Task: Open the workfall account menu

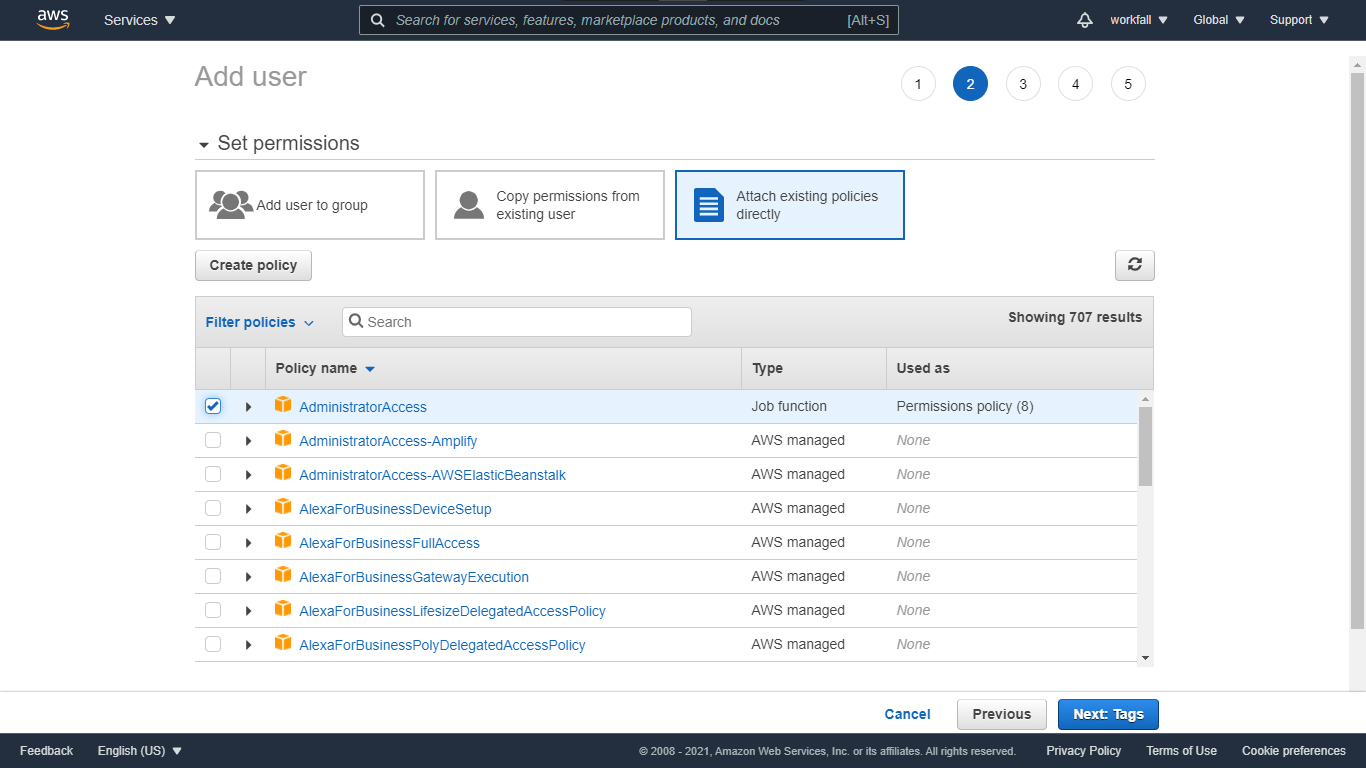Action: click(x=1139, y=20)
